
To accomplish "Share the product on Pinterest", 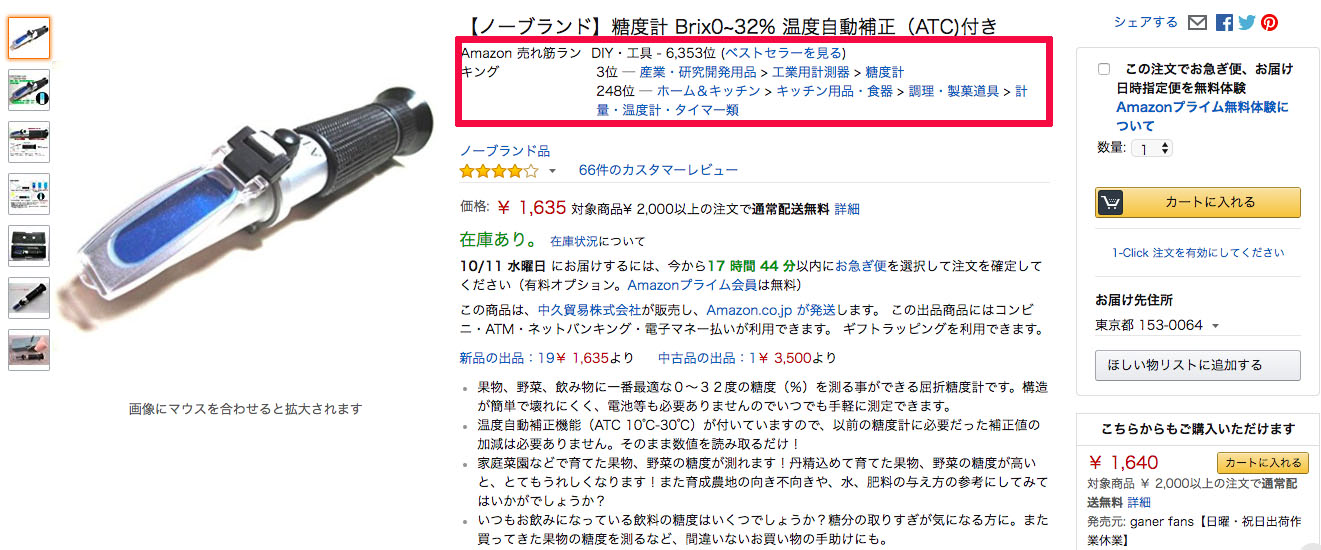I will 1269,23.
